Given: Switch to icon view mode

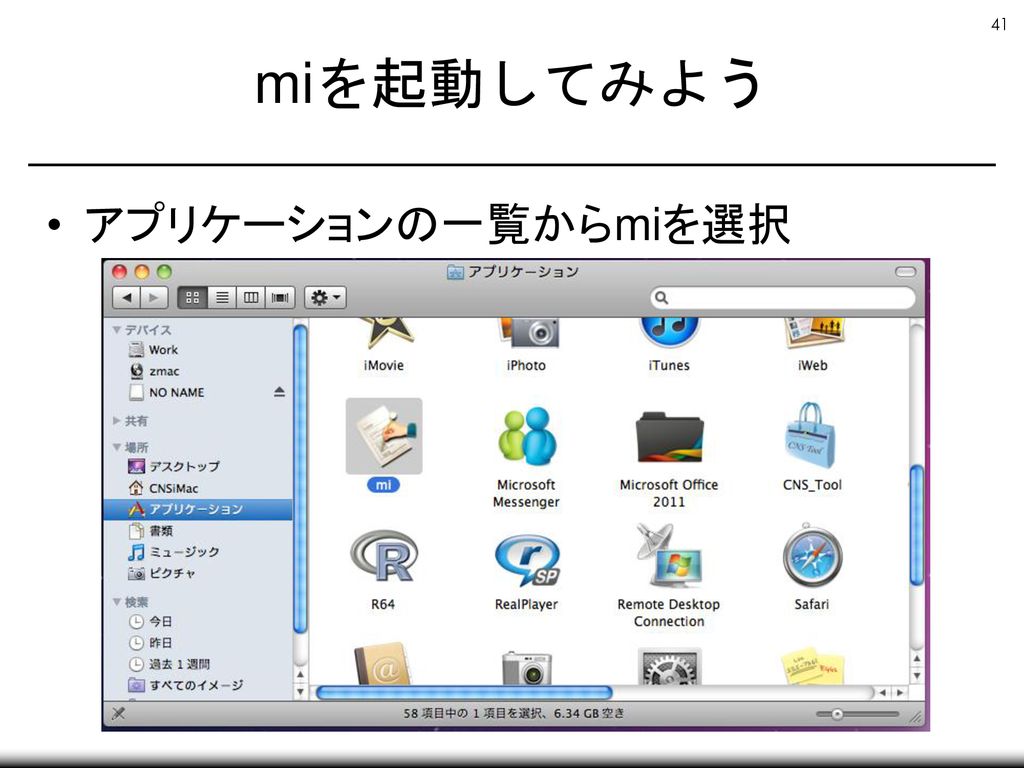Looking at the screenshot, I should pyautogui.click(x=193, y=298).
